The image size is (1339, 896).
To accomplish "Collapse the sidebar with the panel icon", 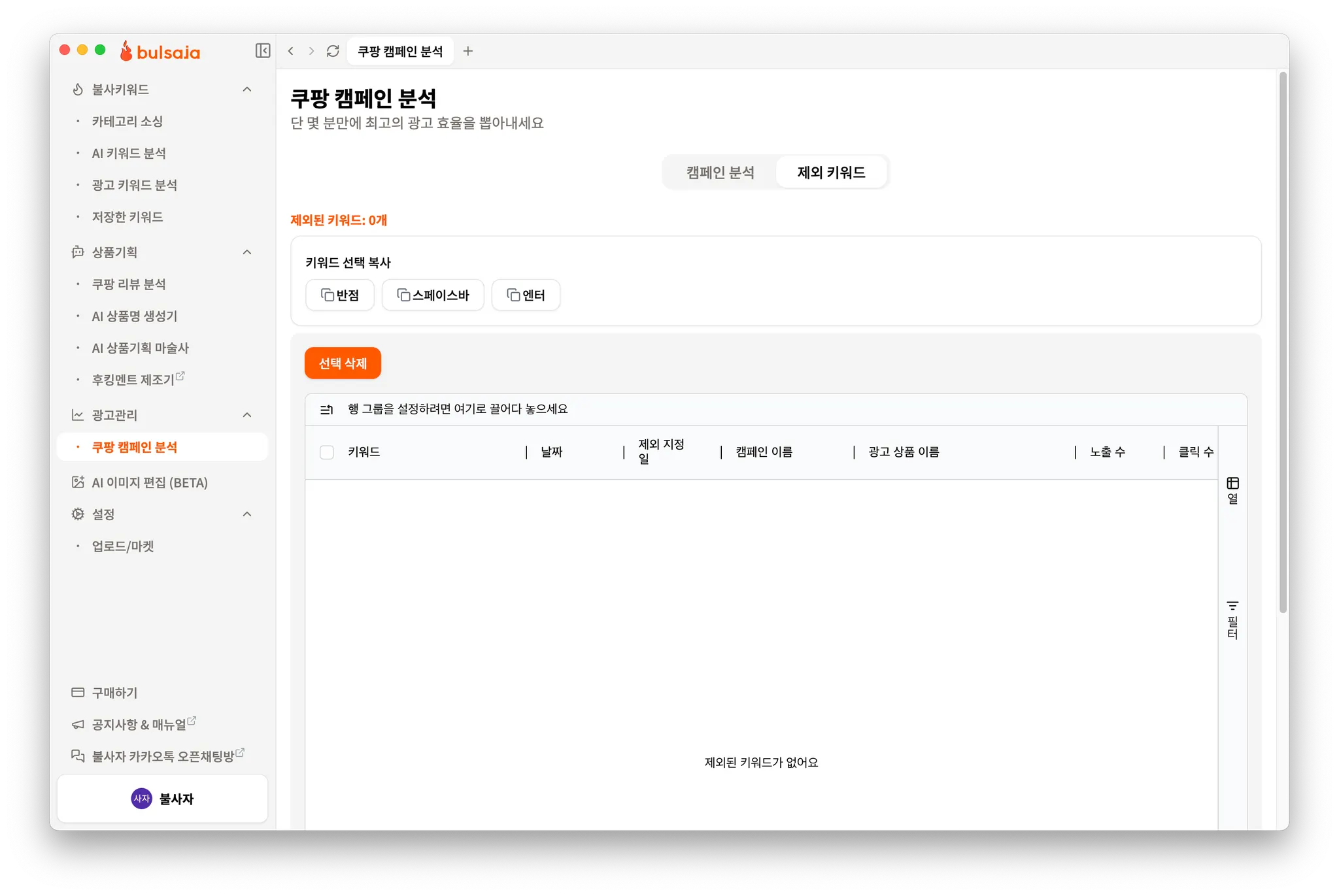I will click(263, 51).
